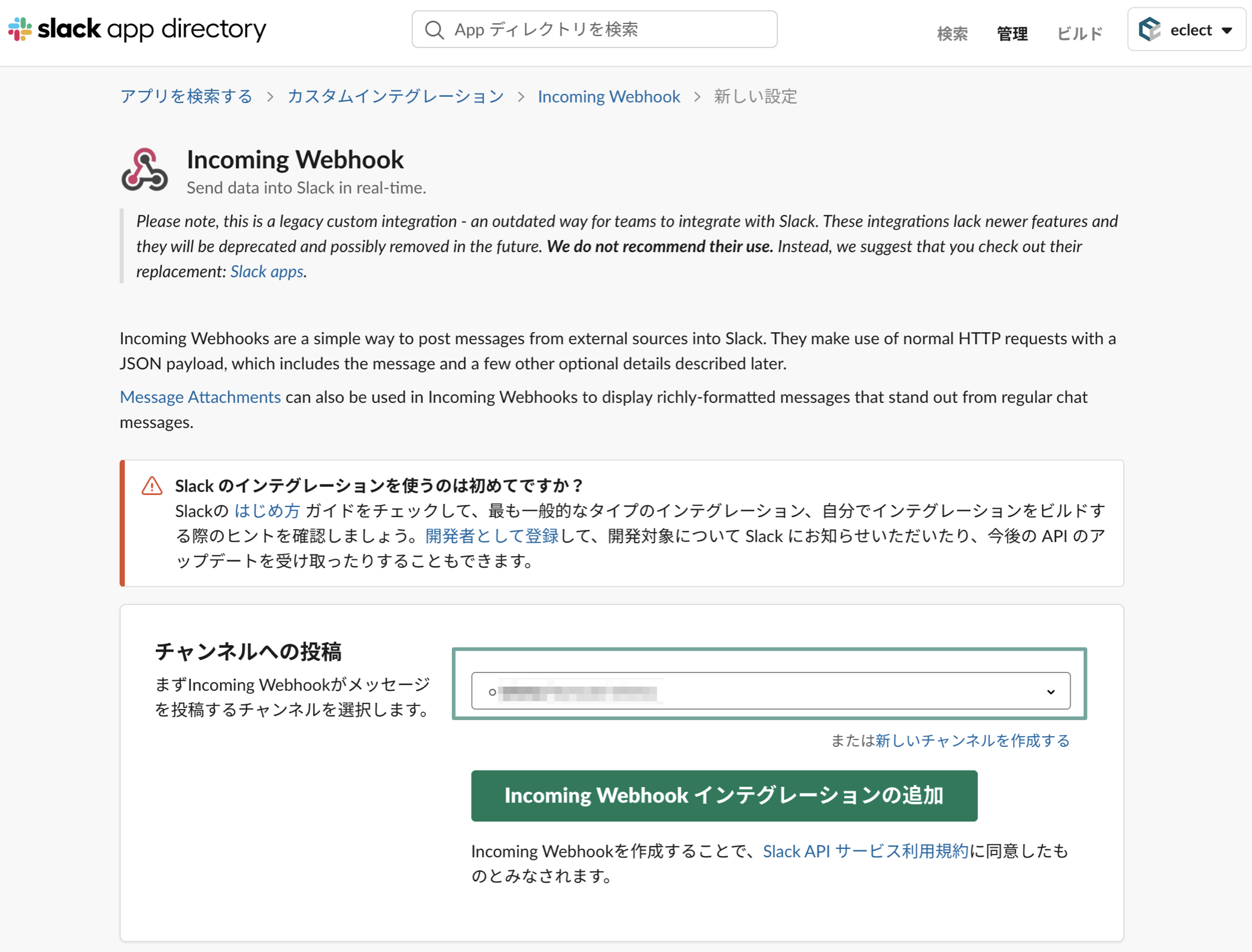The height and width of the screenshot is (952, 1252).
Task: Go to アプリを検索する breadcrumb
Action: click(186, 96)
